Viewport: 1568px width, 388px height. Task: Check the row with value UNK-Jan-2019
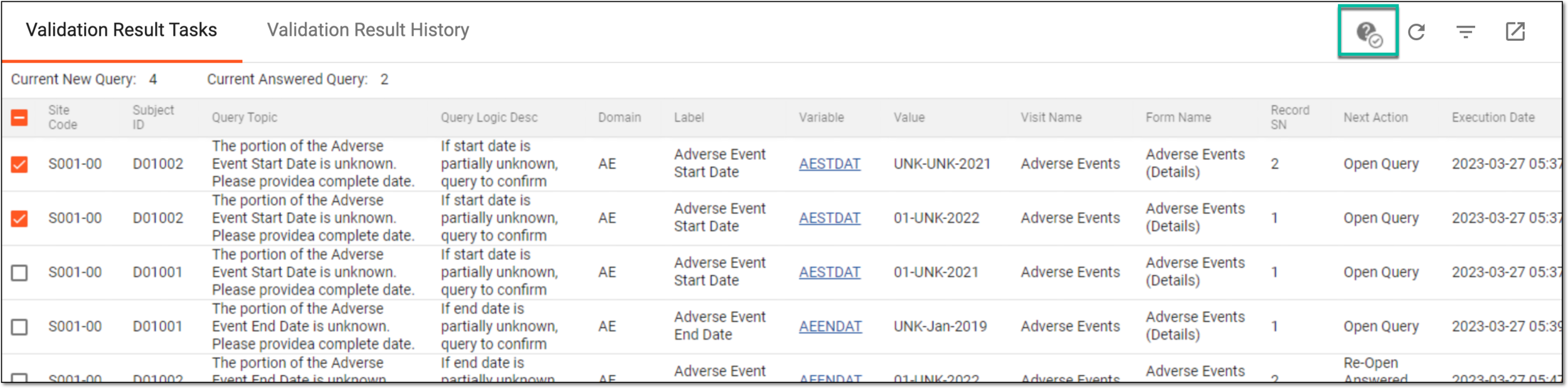tap(19, 326)
